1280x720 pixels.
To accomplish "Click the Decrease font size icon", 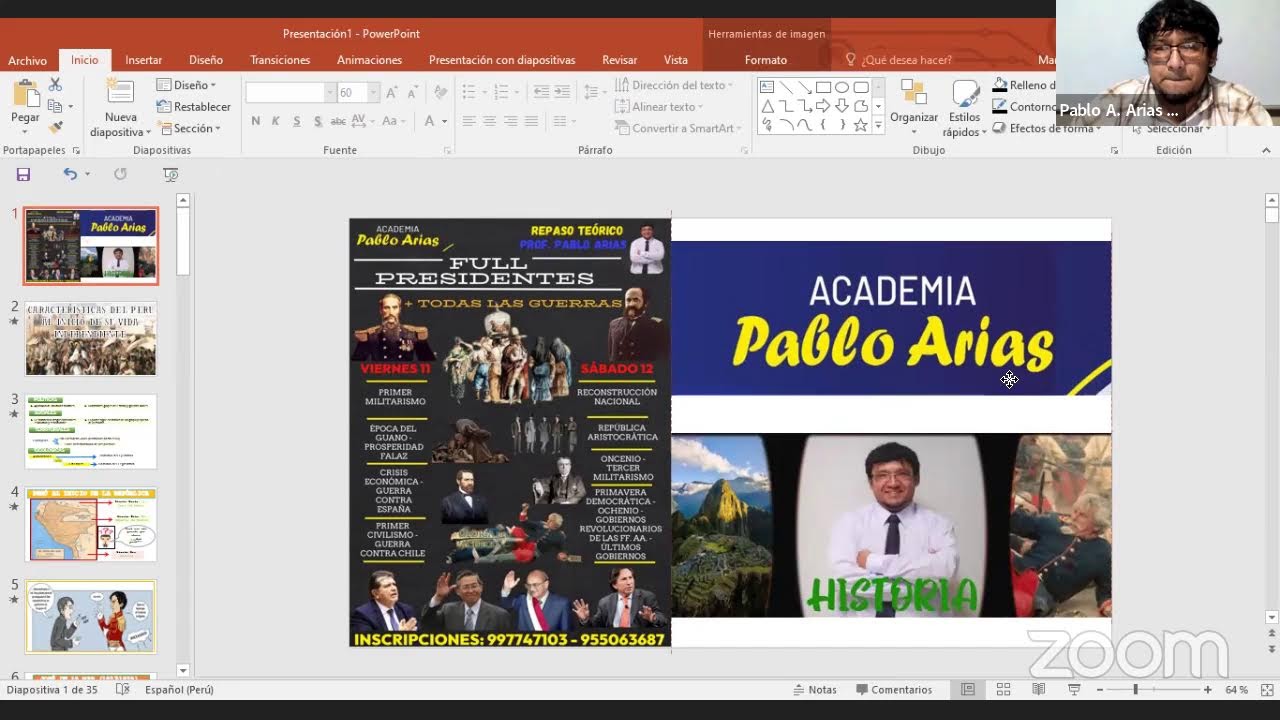I will click(415, 92).
